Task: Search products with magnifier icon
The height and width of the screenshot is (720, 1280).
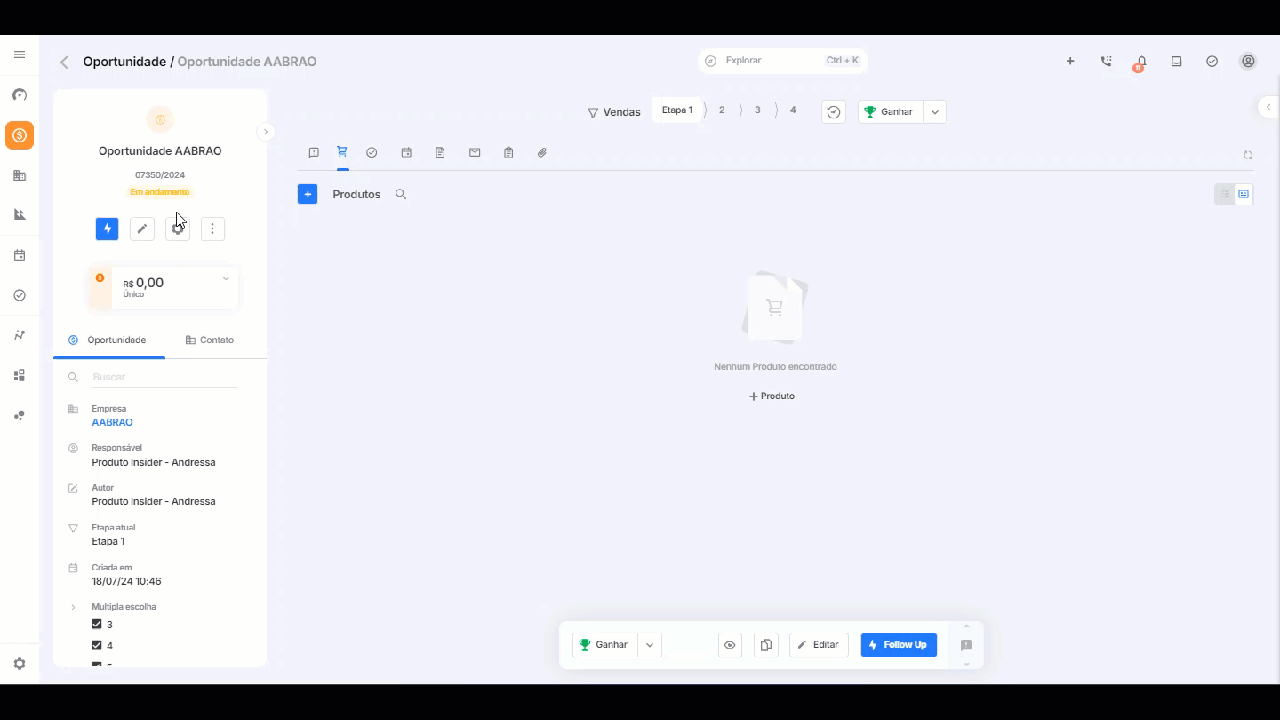Action: 400,194
